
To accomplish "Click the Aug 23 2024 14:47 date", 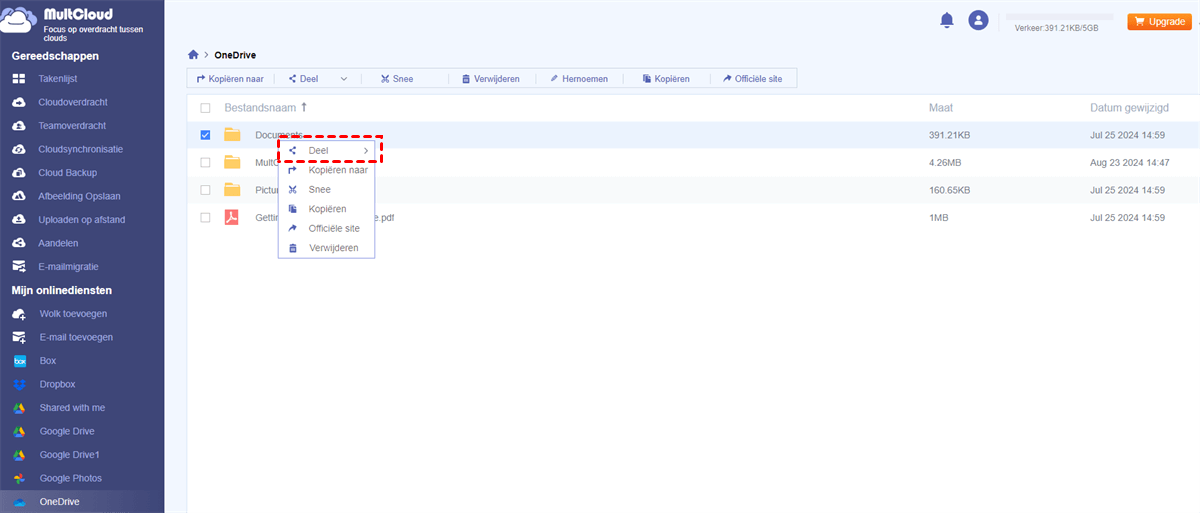I will 1127,162.
